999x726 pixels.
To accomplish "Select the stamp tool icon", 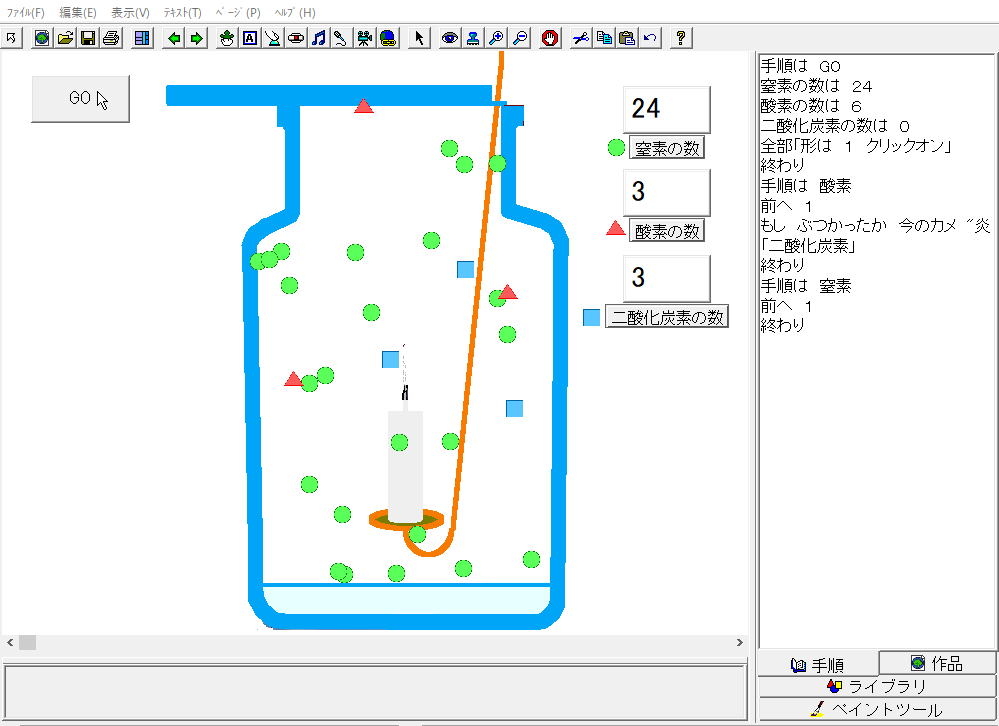I will pos(473,38).
